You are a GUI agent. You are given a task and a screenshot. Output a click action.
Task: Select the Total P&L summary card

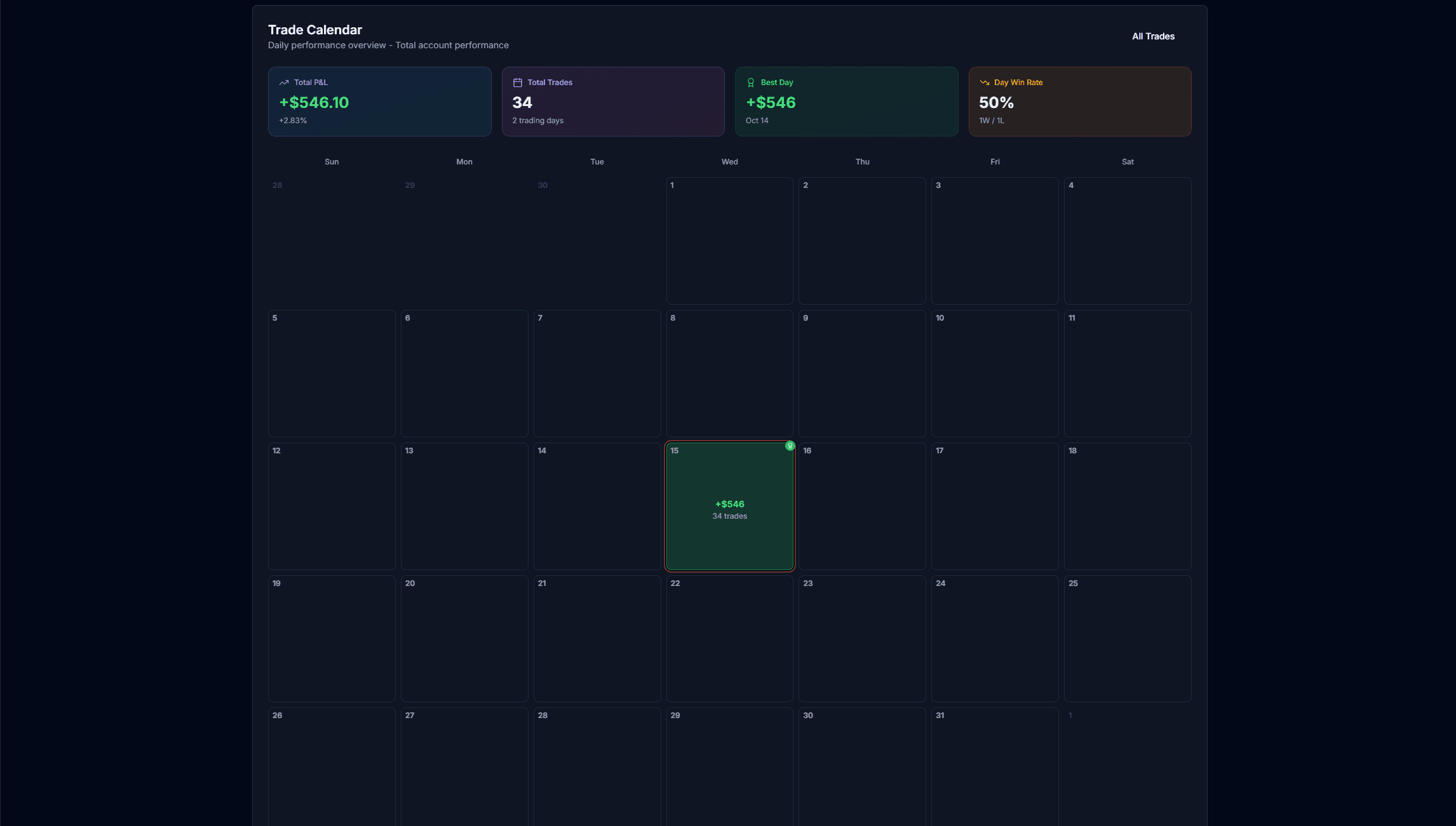coord(379,102)
